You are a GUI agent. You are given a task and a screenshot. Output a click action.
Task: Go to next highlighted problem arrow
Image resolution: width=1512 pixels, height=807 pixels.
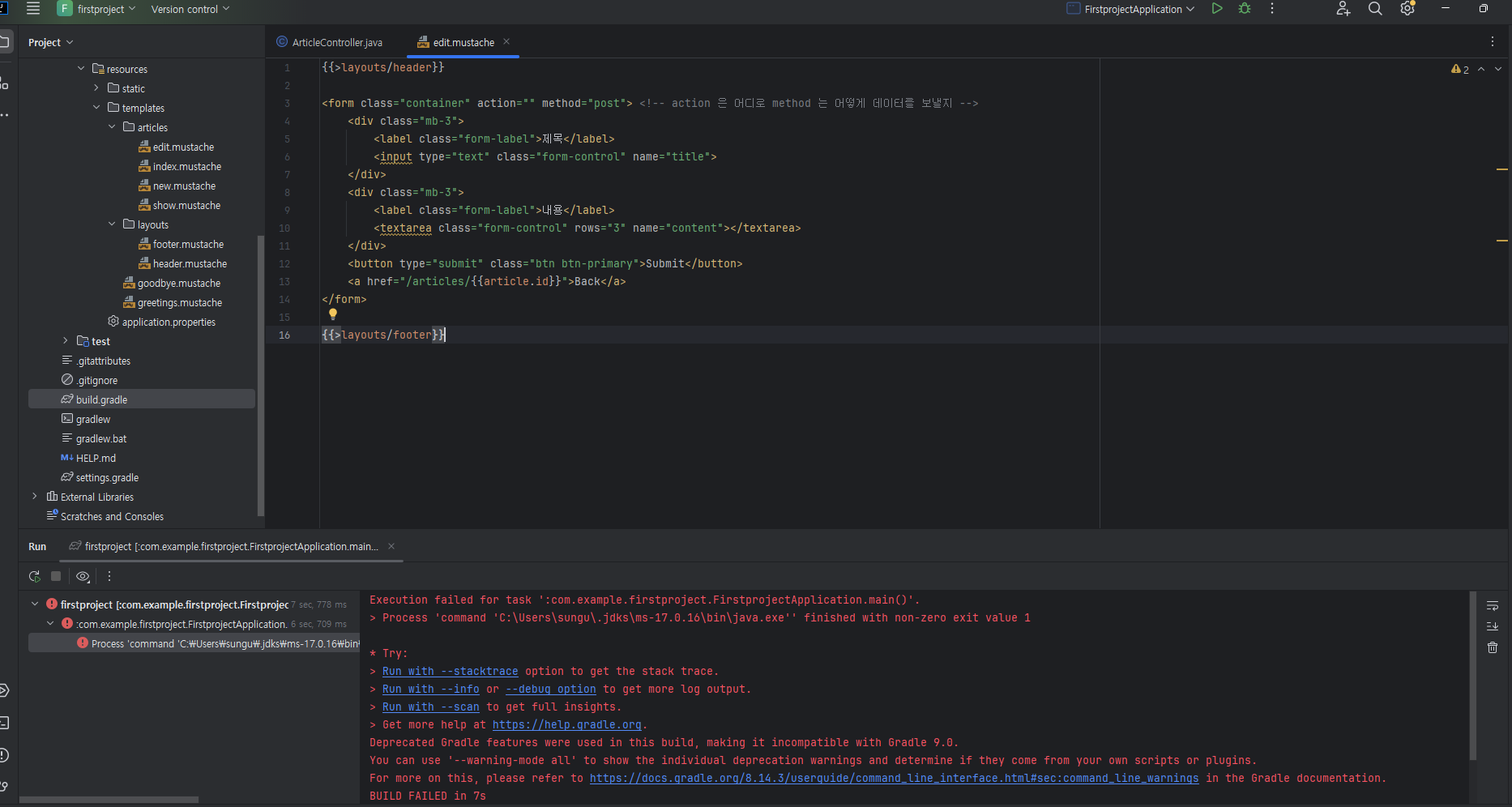pyautogui.click(x=1498, y=70)
